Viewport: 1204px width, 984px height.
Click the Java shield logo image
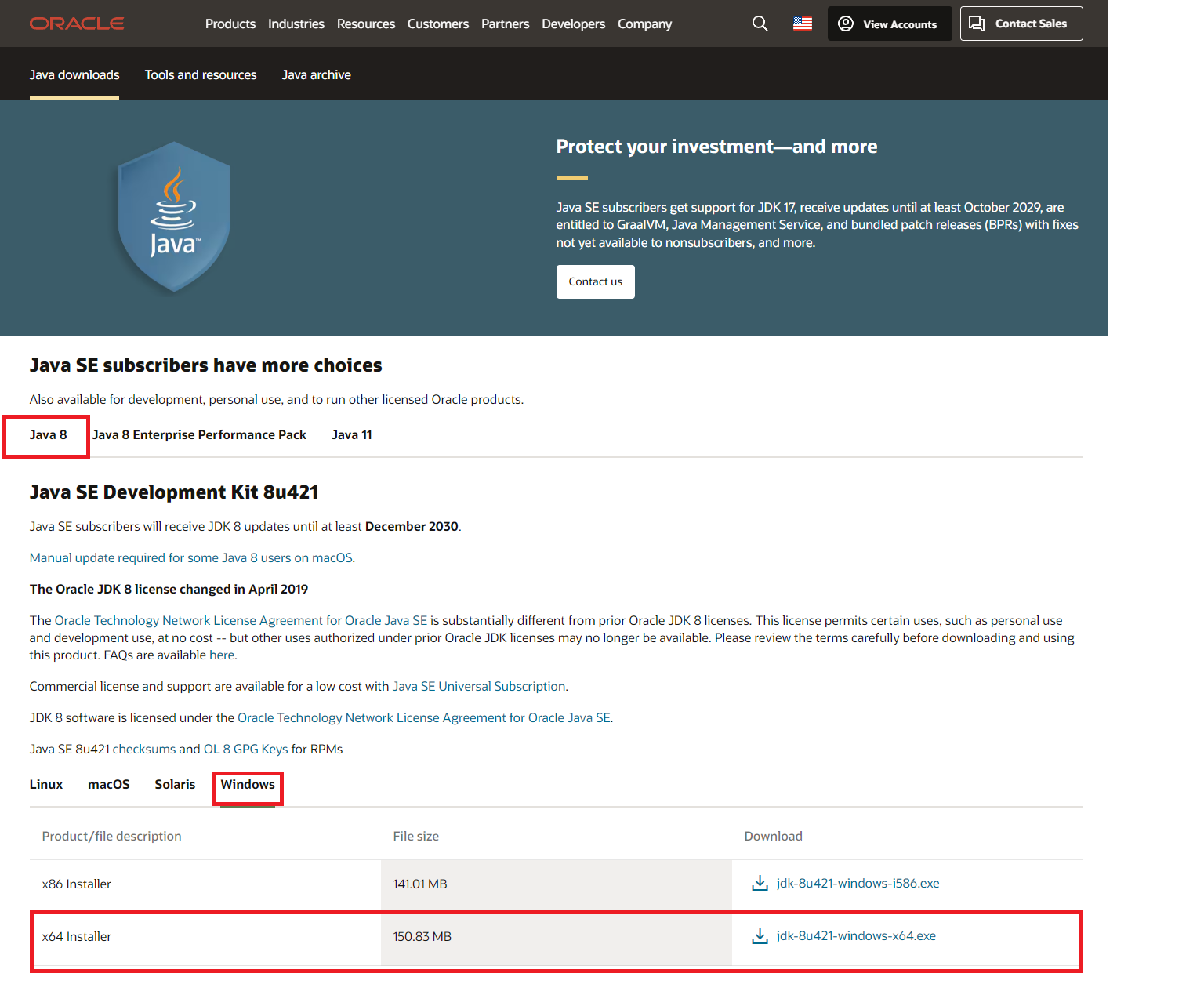(x=174, y=217)
